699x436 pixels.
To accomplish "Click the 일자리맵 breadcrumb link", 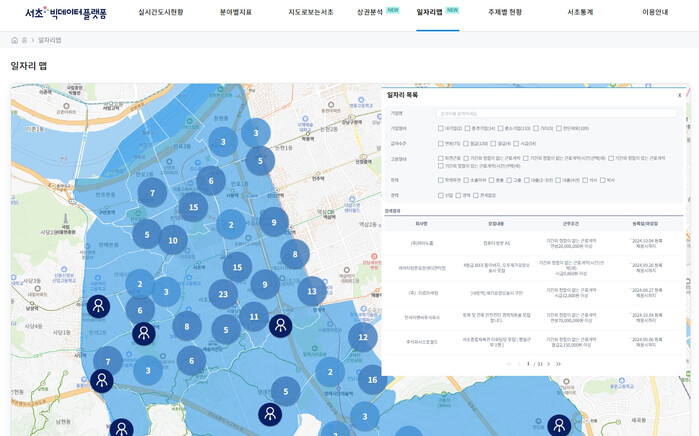I will [x=49, y=40].
